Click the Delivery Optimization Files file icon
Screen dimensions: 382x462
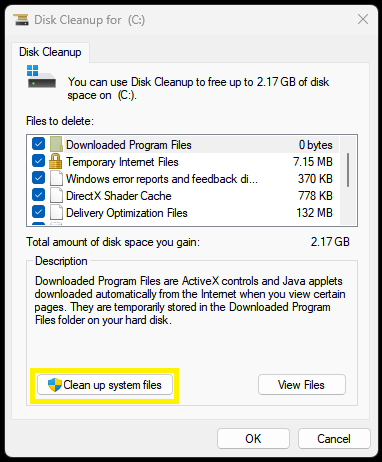(56, 213)
